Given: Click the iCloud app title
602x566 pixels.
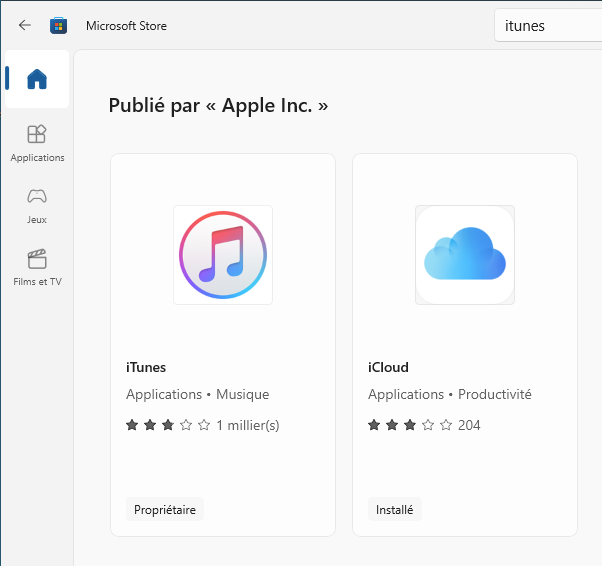Looking at the screenshot, I should [x=388, y=367].
